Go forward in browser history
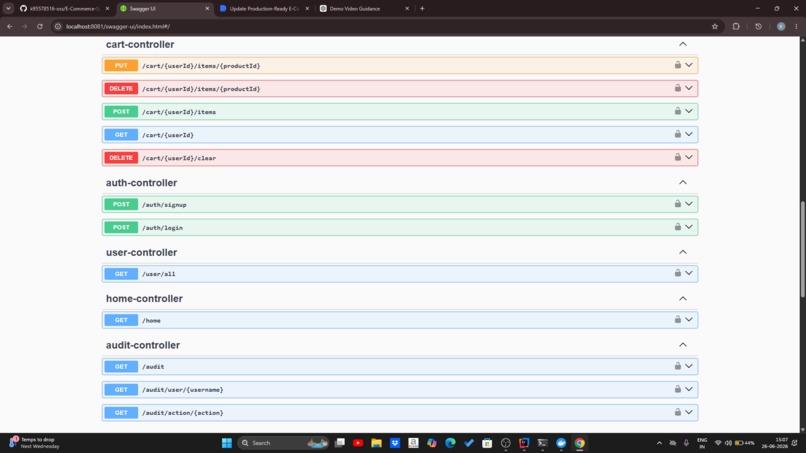Screen dimensions: 806x453 coord(25,26)
